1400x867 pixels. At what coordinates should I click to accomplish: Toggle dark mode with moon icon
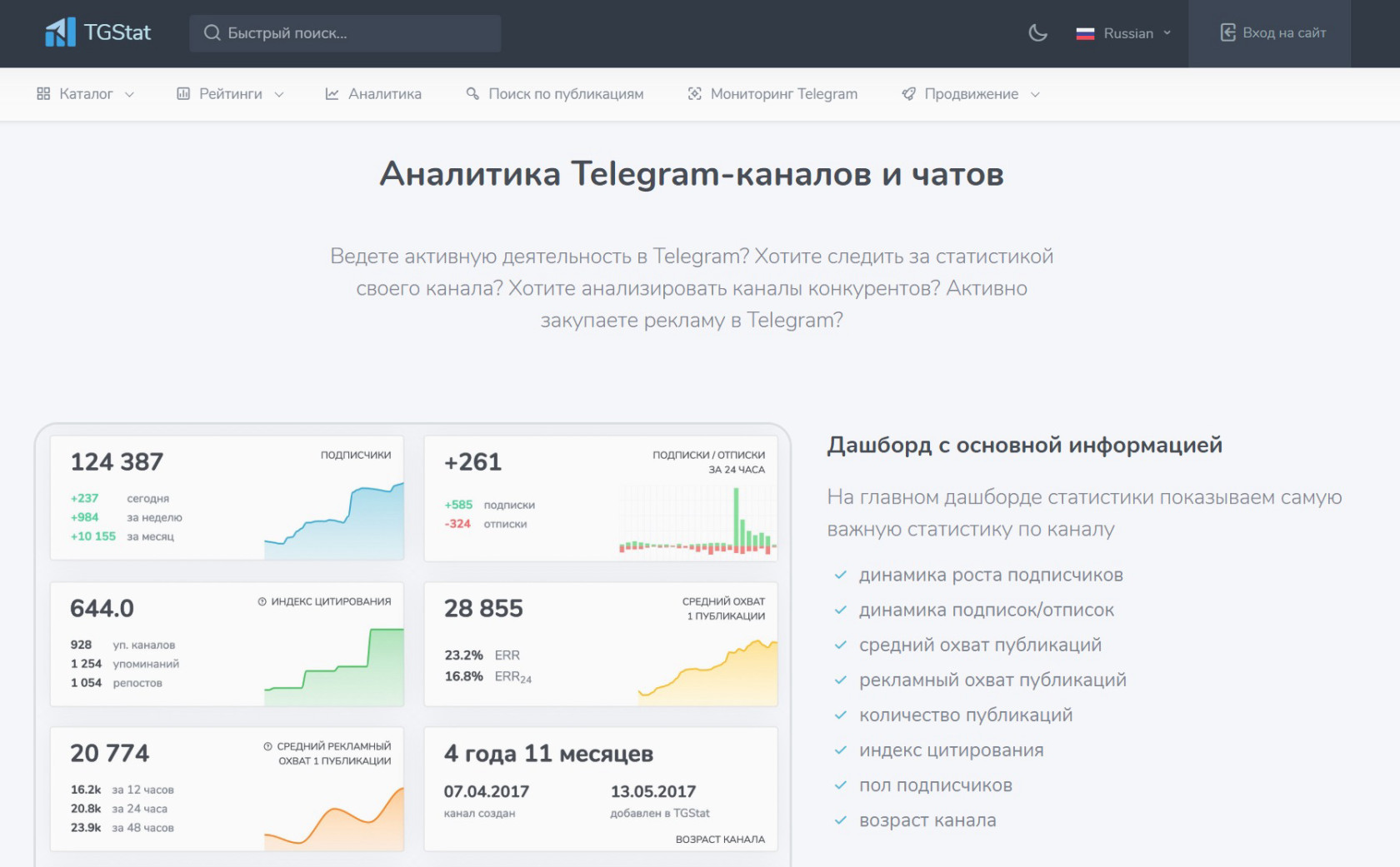[1037, 33]
